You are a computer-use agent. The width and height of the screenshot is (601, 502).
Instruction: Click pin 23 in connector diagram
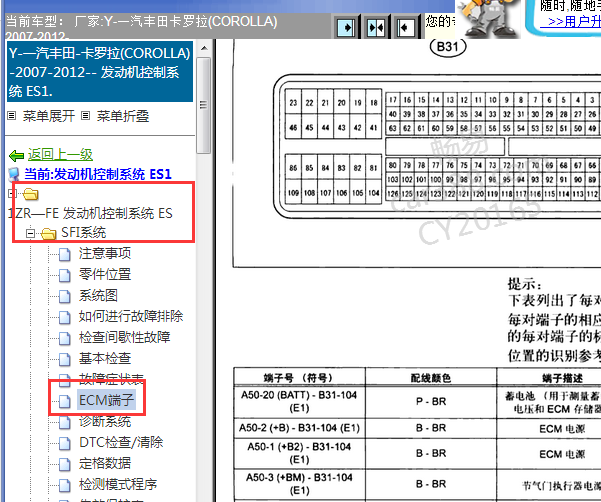293,103
